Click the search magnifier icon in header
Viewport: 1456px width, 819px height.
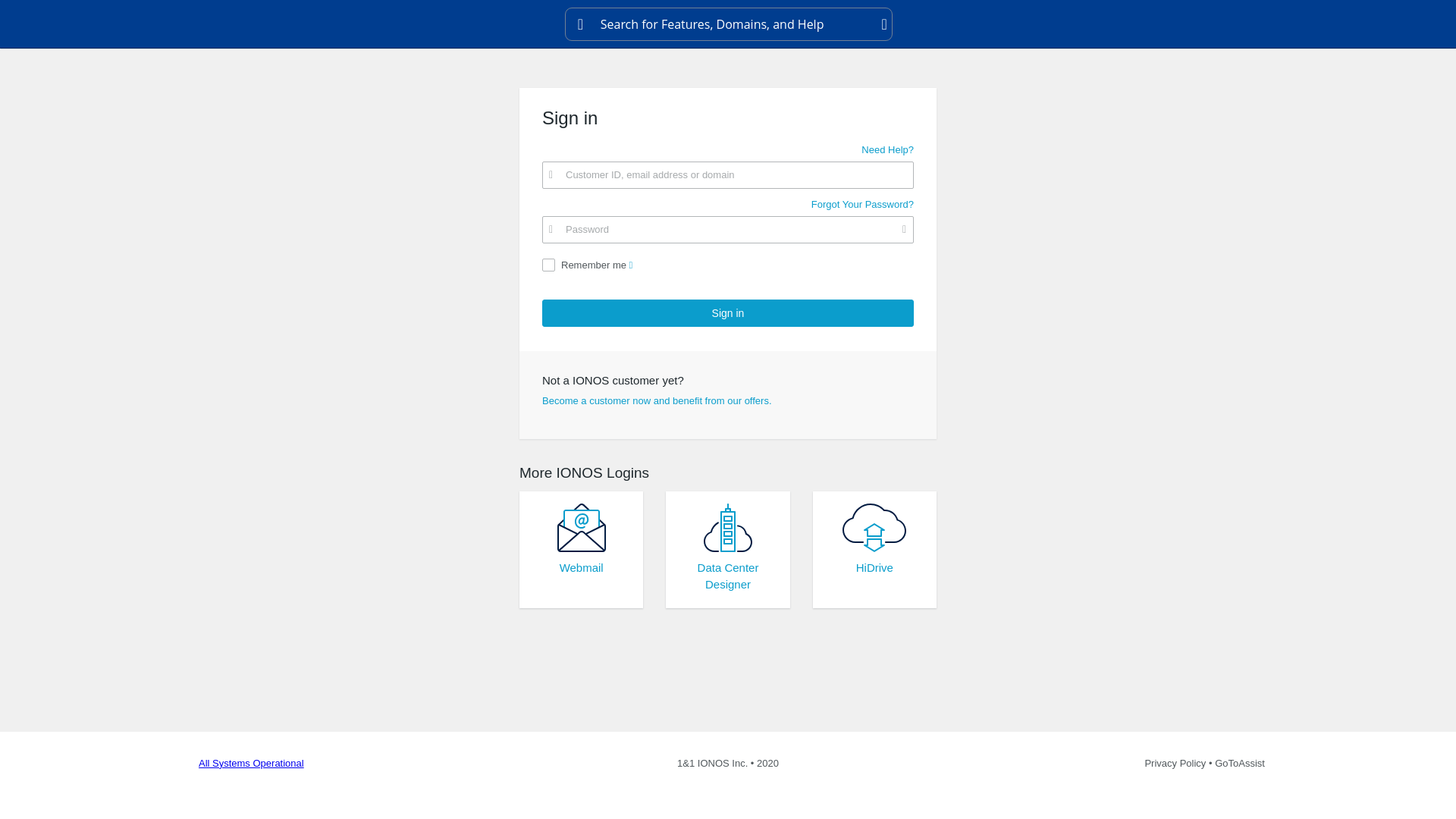point(580,24)
